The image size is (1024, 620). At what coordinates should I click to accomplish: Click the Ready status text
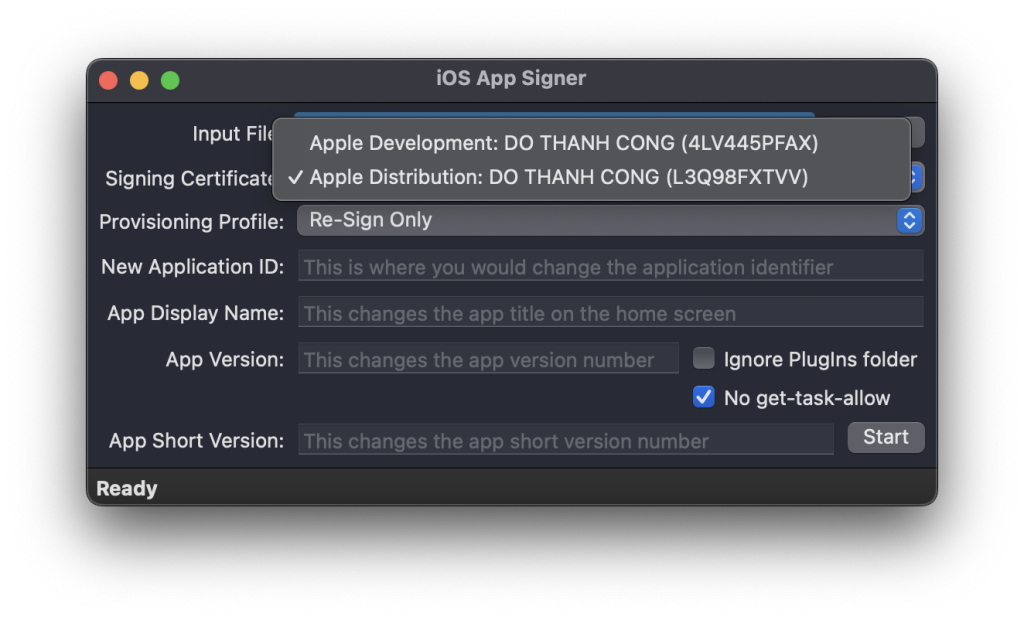(127, 489)
